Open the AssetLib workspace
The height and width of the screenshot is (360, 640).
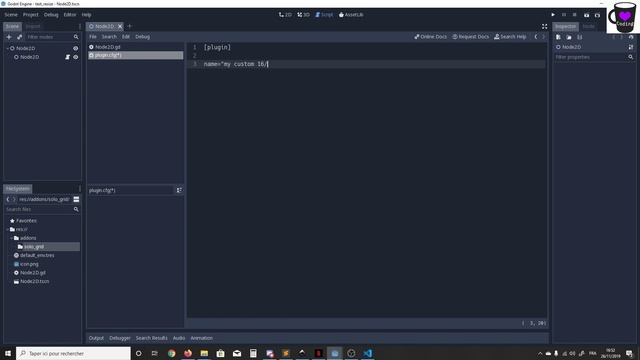(351, 15)
